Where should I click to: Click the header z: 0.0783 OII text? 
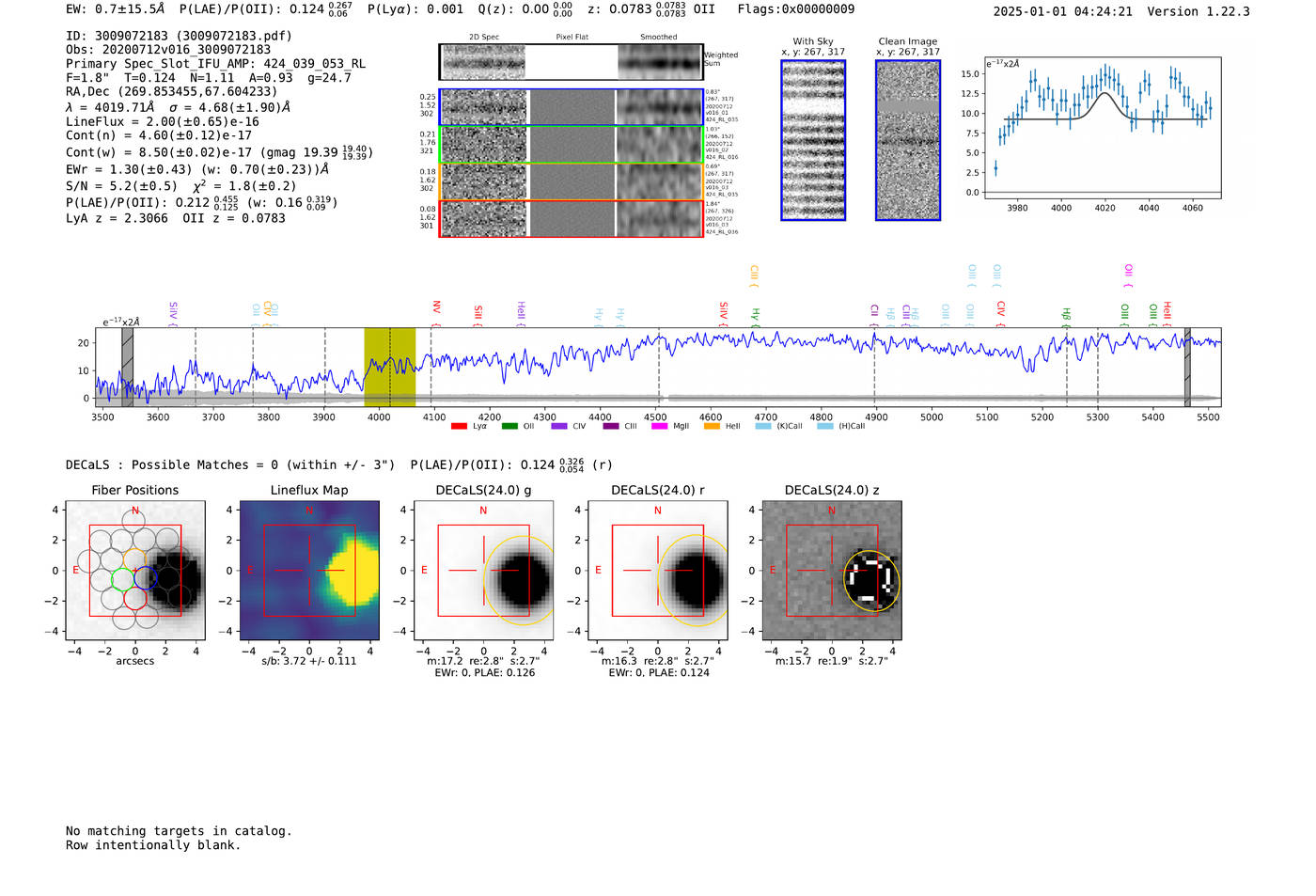(x=650, y=9)
